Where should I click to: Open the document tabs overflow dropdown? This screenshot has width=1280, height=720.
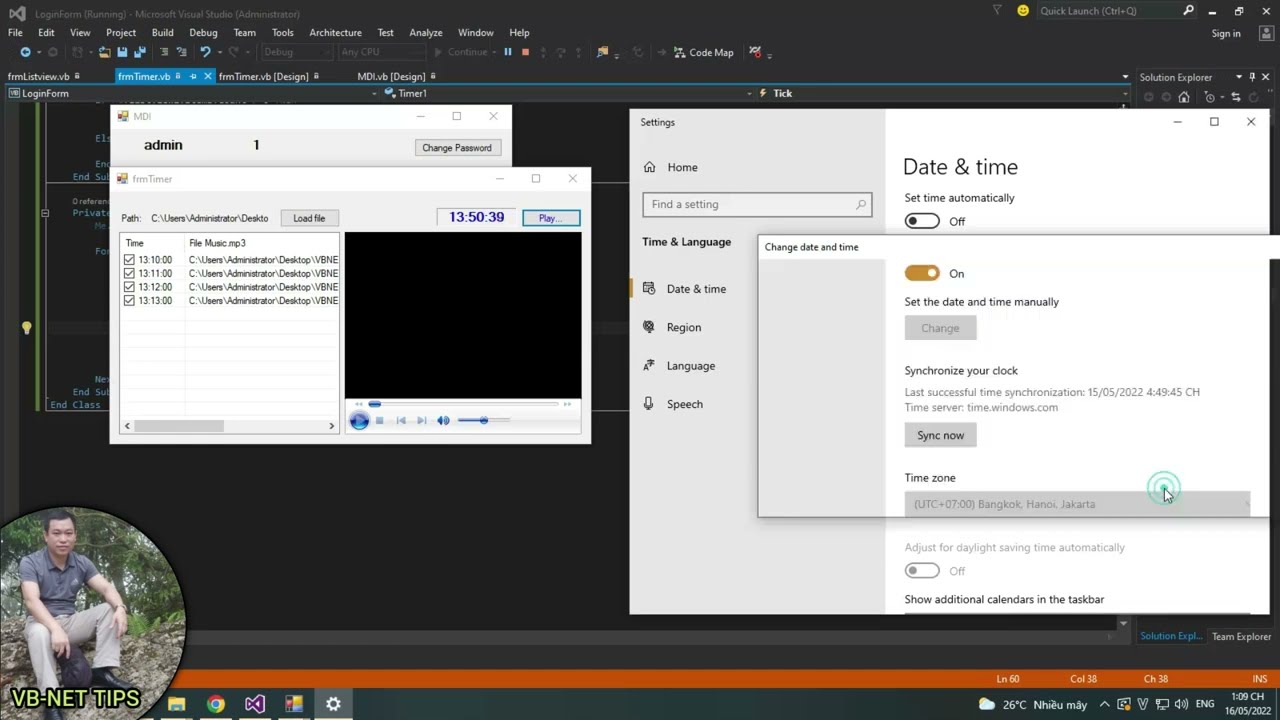(1125, 77)
